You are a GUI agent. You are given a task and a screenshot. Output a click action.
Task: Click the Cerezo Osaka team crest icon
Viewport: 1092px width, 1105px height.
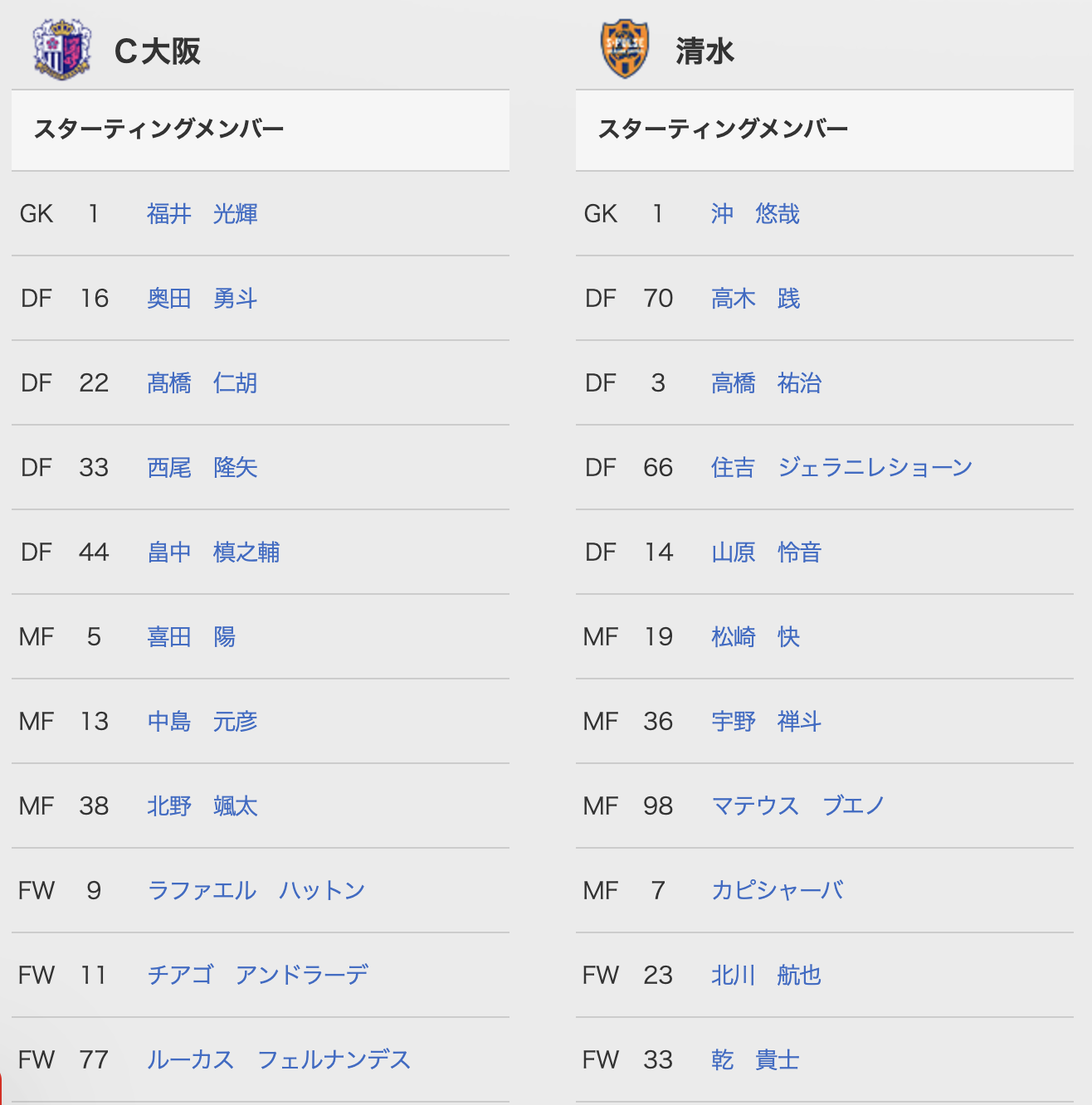tap(62, 50)
